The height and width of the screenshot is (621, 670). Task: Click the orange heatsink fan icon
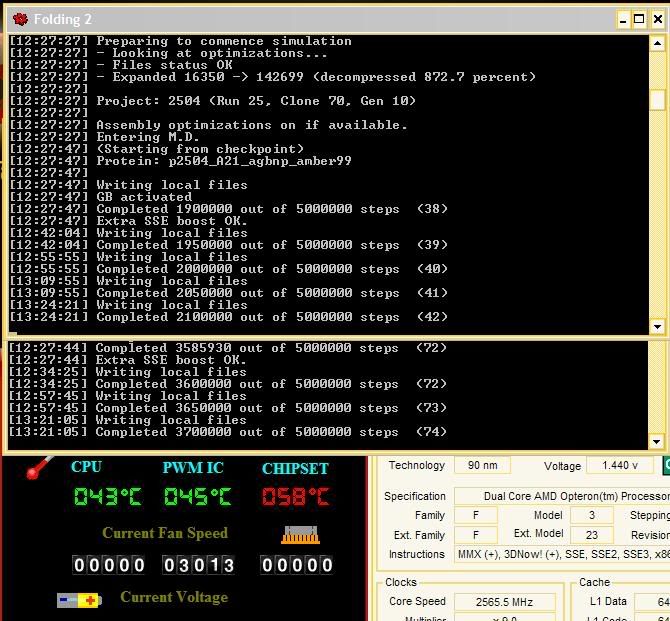[299, 535]
